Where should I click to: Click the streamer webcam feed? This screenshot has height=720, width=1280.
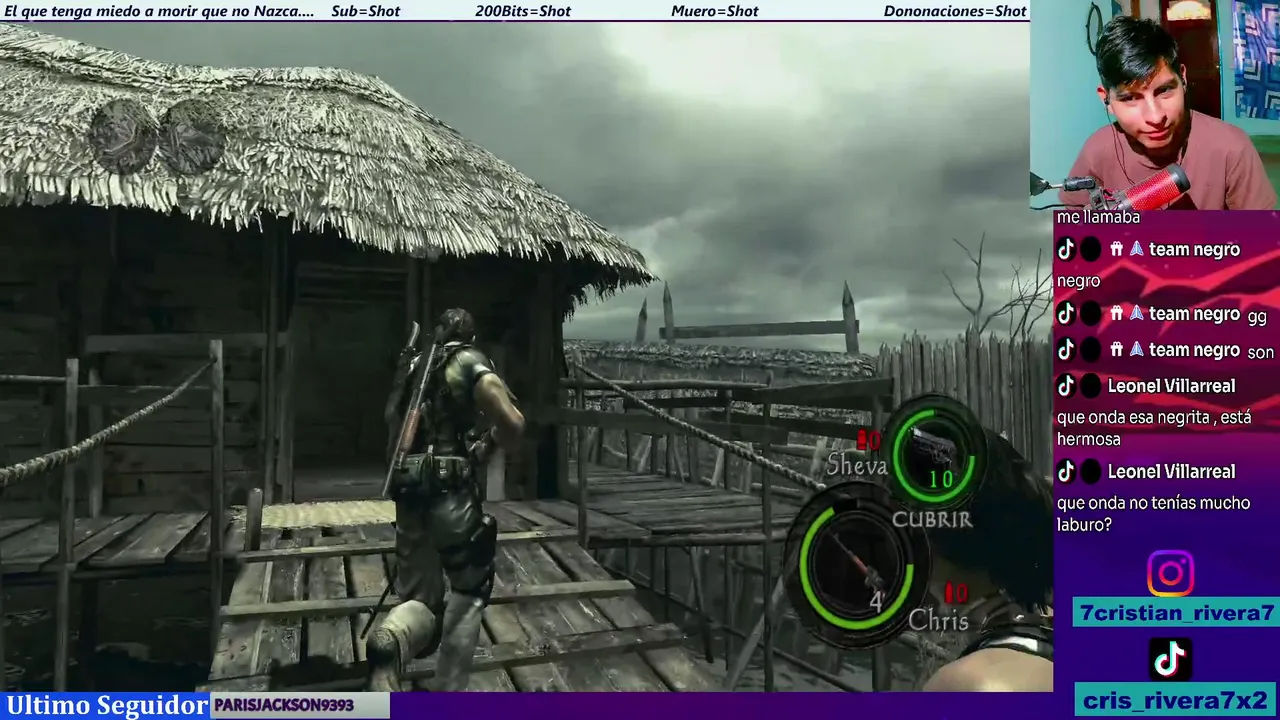[x=1155, y=104]
